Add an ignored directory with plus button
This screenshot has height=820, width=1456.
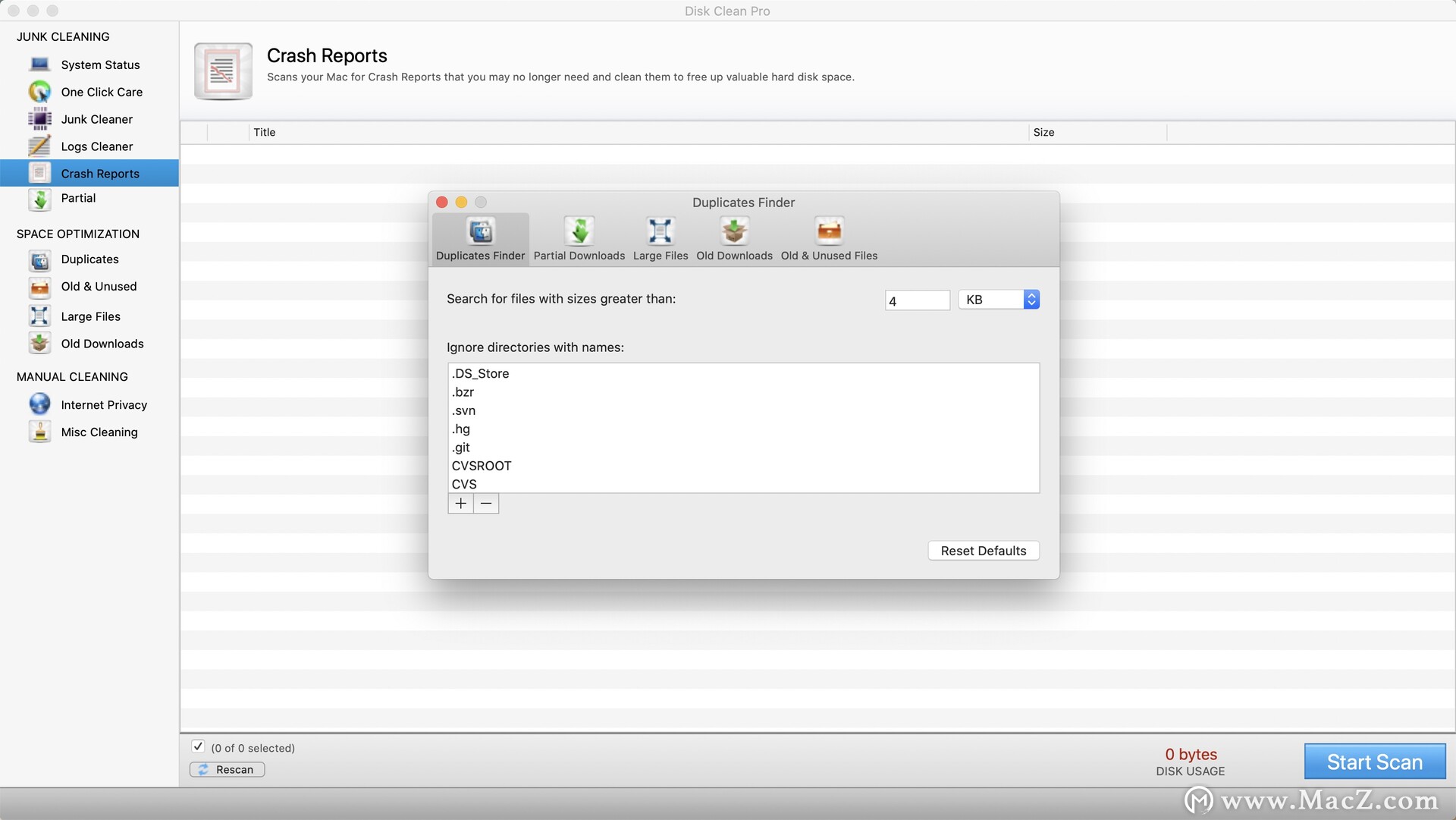[x=460, y=504]
